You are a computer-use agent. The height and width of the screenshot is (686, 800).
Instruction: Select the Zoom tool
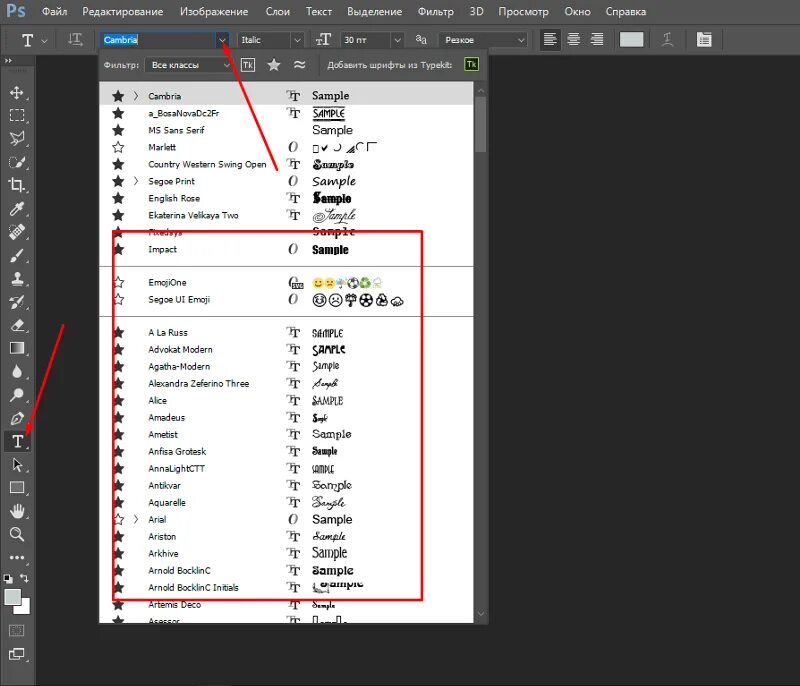(17, 535)
